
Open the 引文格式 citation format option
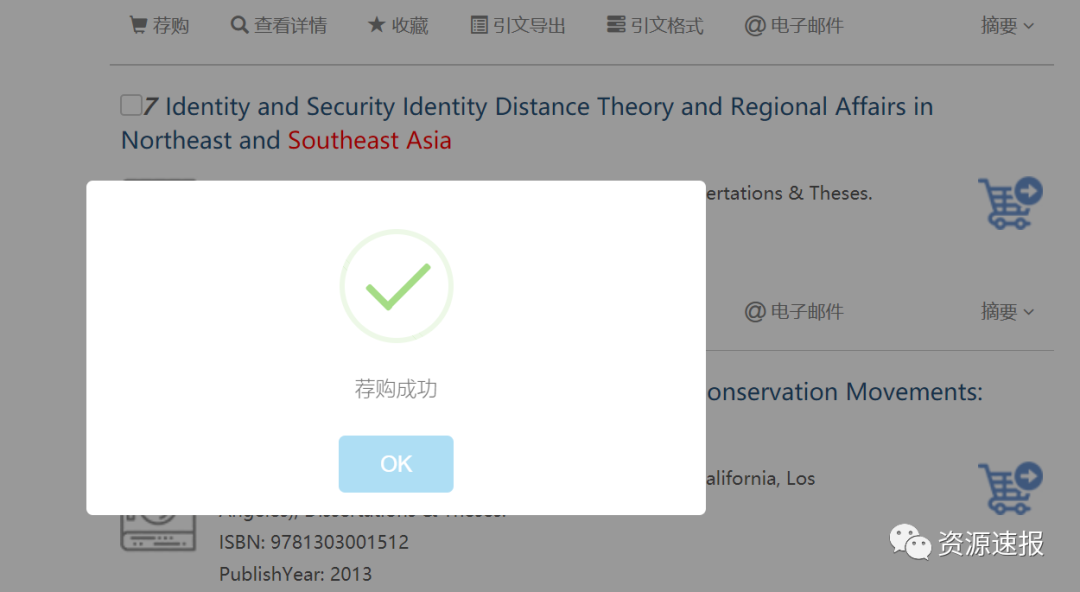617,26
